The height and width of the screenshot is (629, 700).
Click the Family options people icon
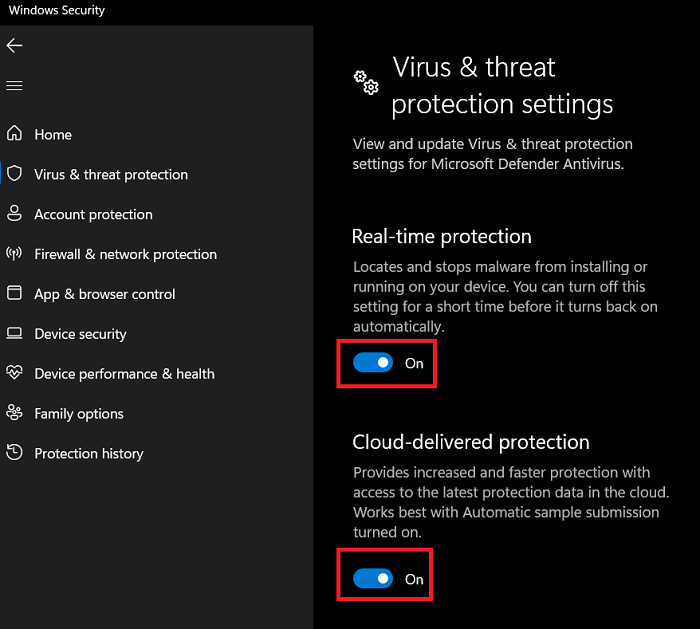(14, 413)
